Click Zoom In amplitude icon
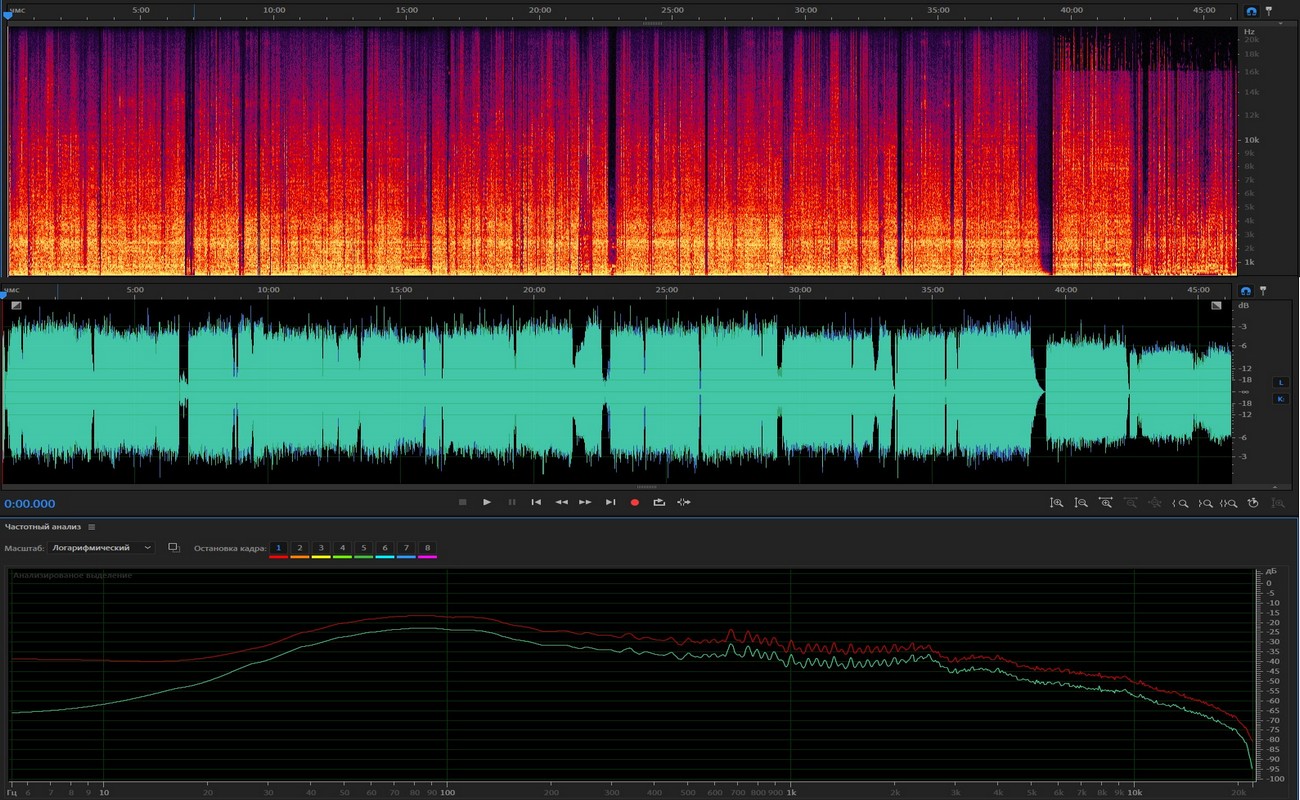 tap(1056, 503)
